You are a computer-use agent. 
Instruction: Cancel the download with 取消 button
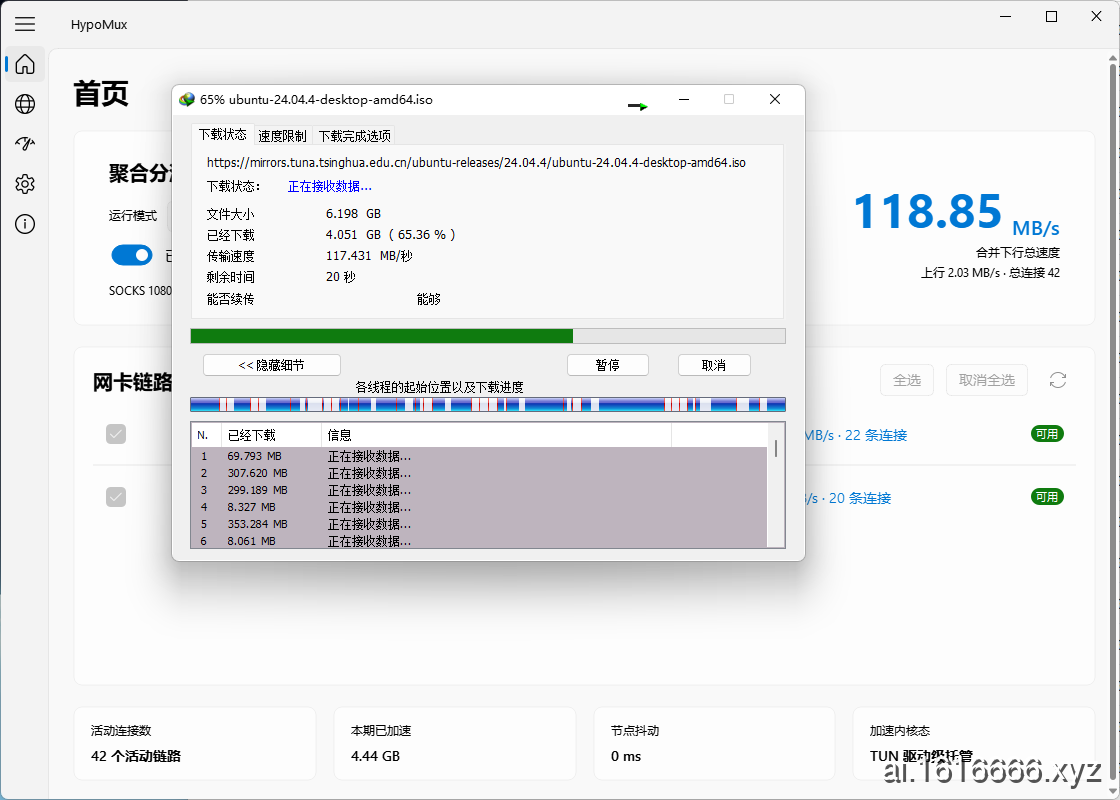(x=714, y=365)
